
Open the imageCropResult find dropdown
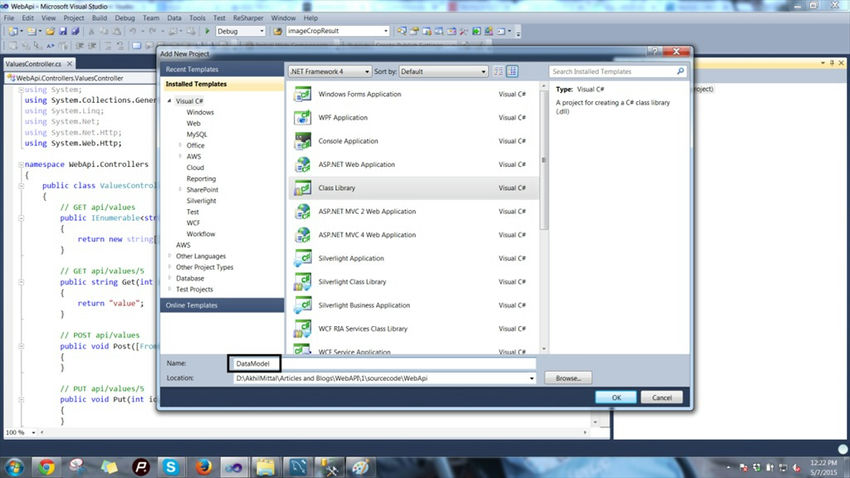(385, 31)
